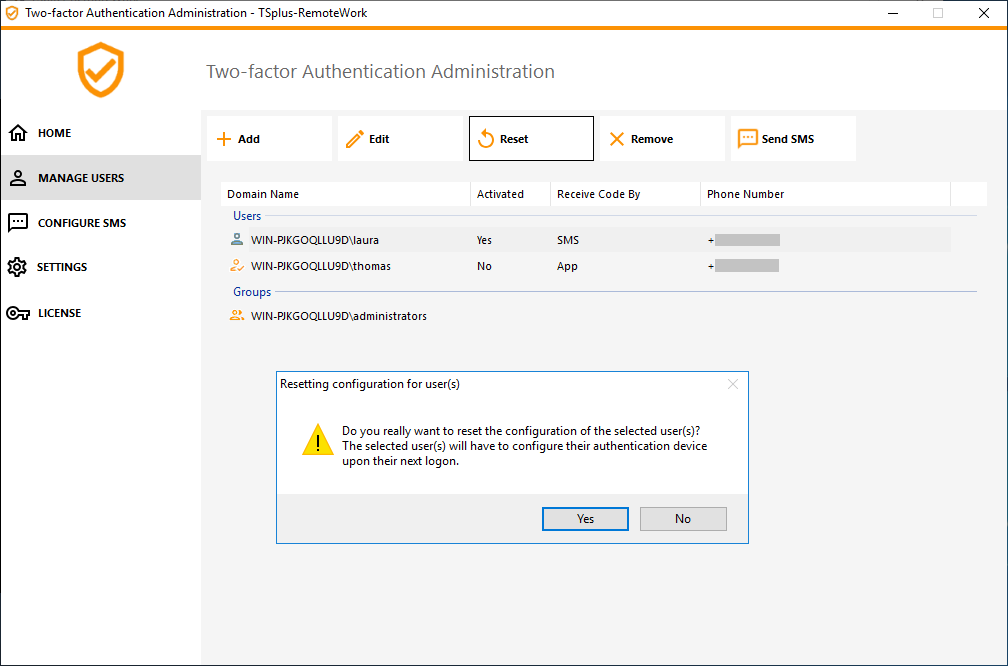This screenshot has height=666, width=1008.
Task: Click the orange shield logo
Action: pyautogui.click(x=101, y=70)
